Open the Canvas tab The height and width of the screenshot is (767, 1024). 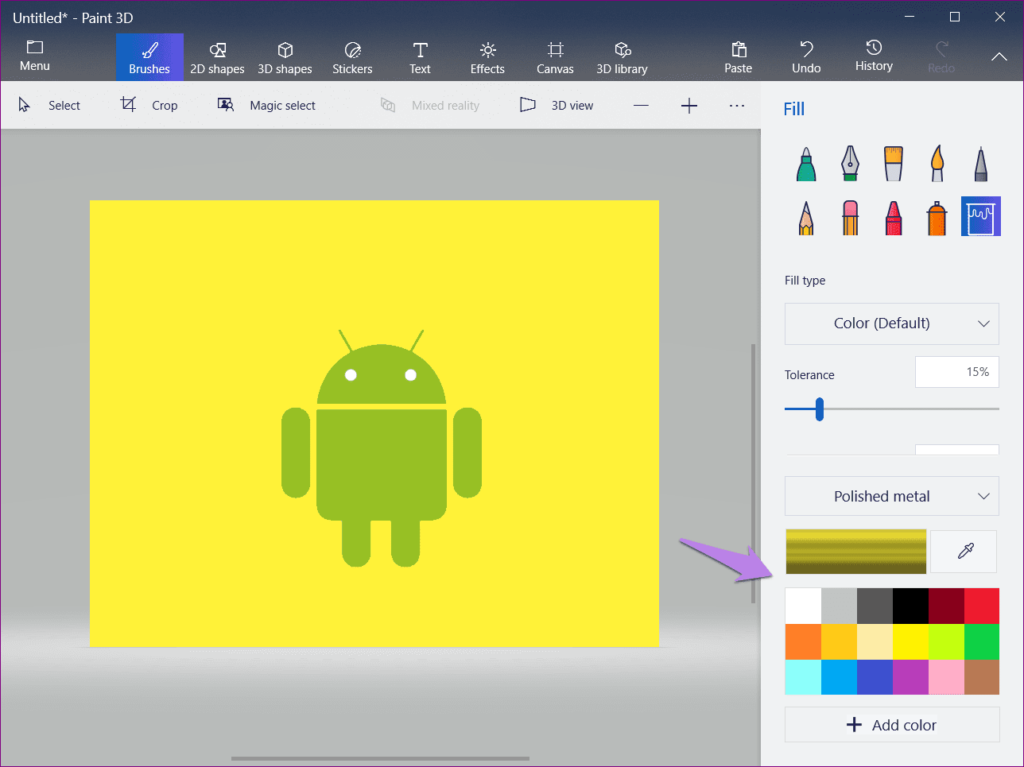(555, 57)
